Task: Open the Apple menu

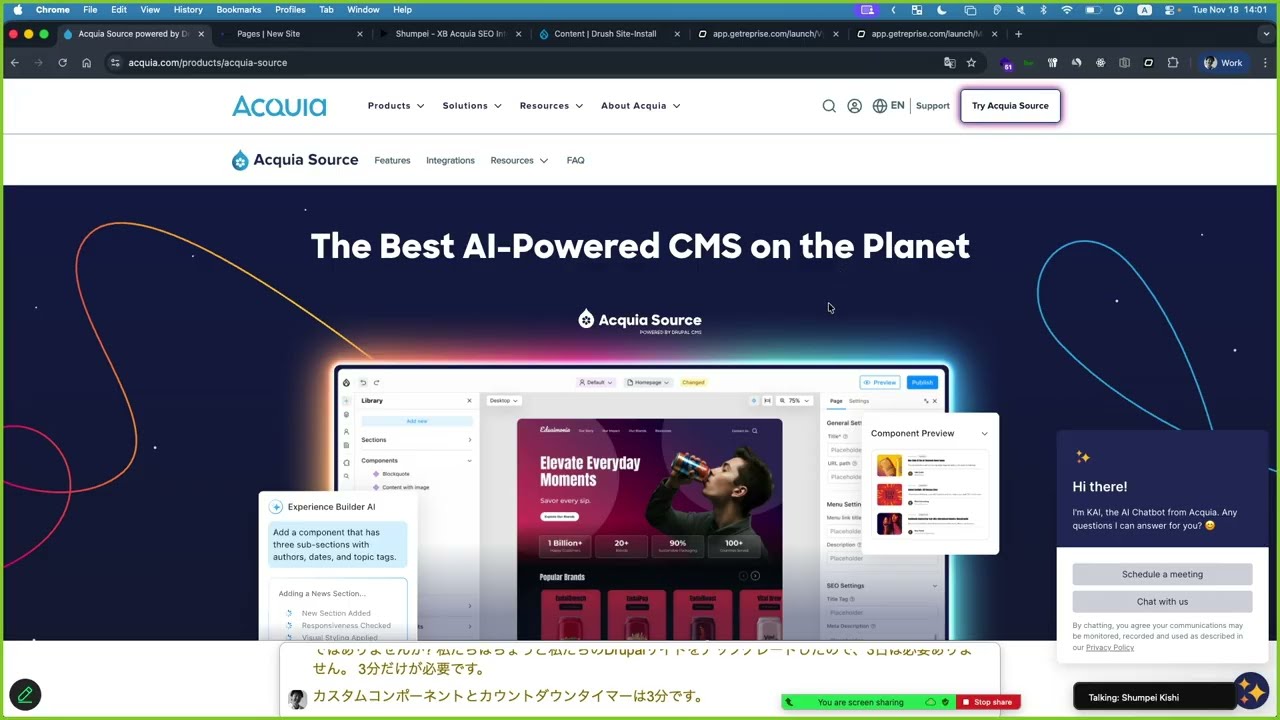Action: pyautogui.click(x=17, y=9)
